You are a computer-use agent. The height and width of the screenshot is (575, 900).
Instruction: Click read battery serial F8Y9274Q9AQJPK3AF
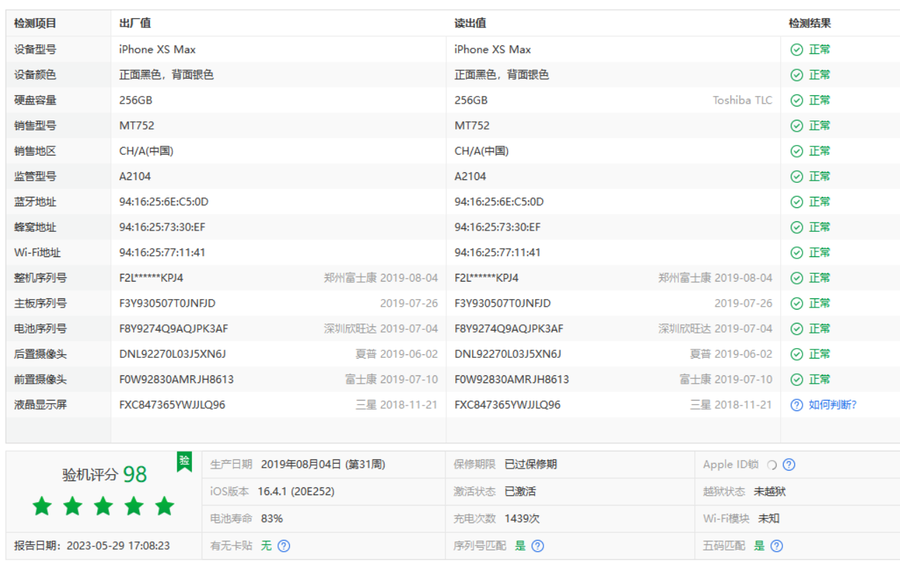point(509,329)
